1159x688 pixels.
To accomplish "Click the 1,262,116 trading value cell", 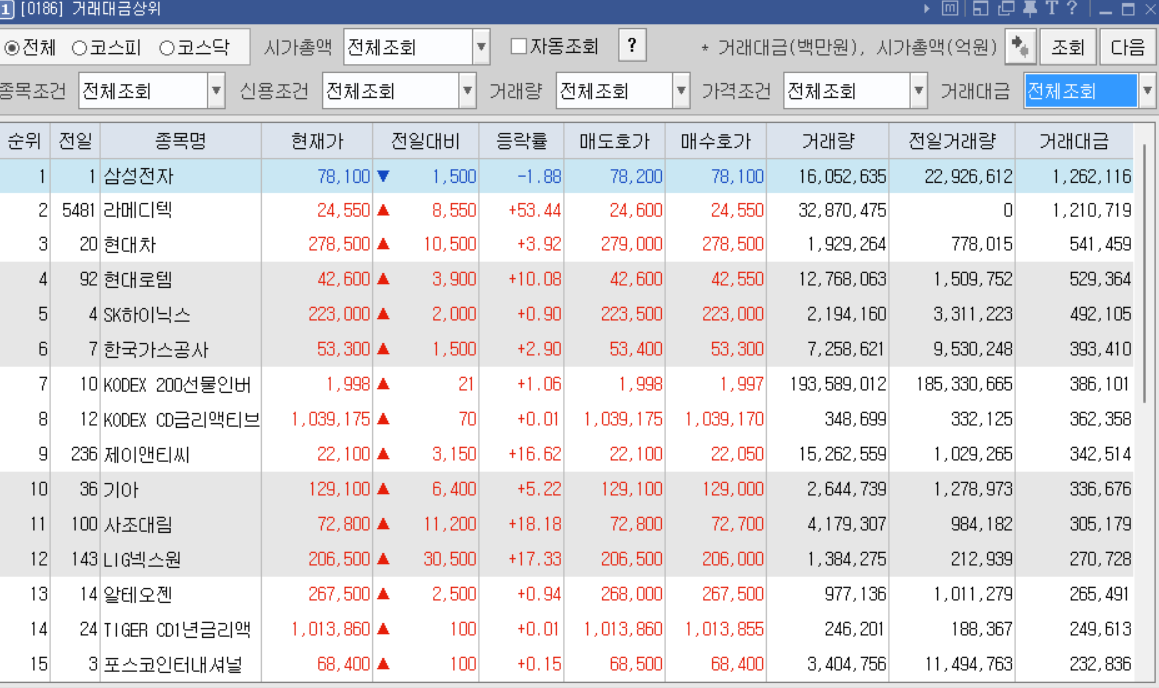I will [x=1092, y=177].
